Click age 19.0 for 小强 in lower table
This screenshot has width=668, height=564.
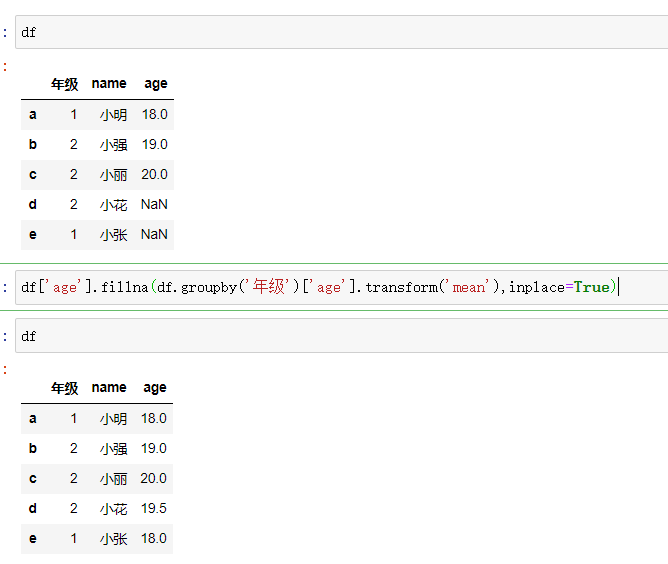pos(154,449)
